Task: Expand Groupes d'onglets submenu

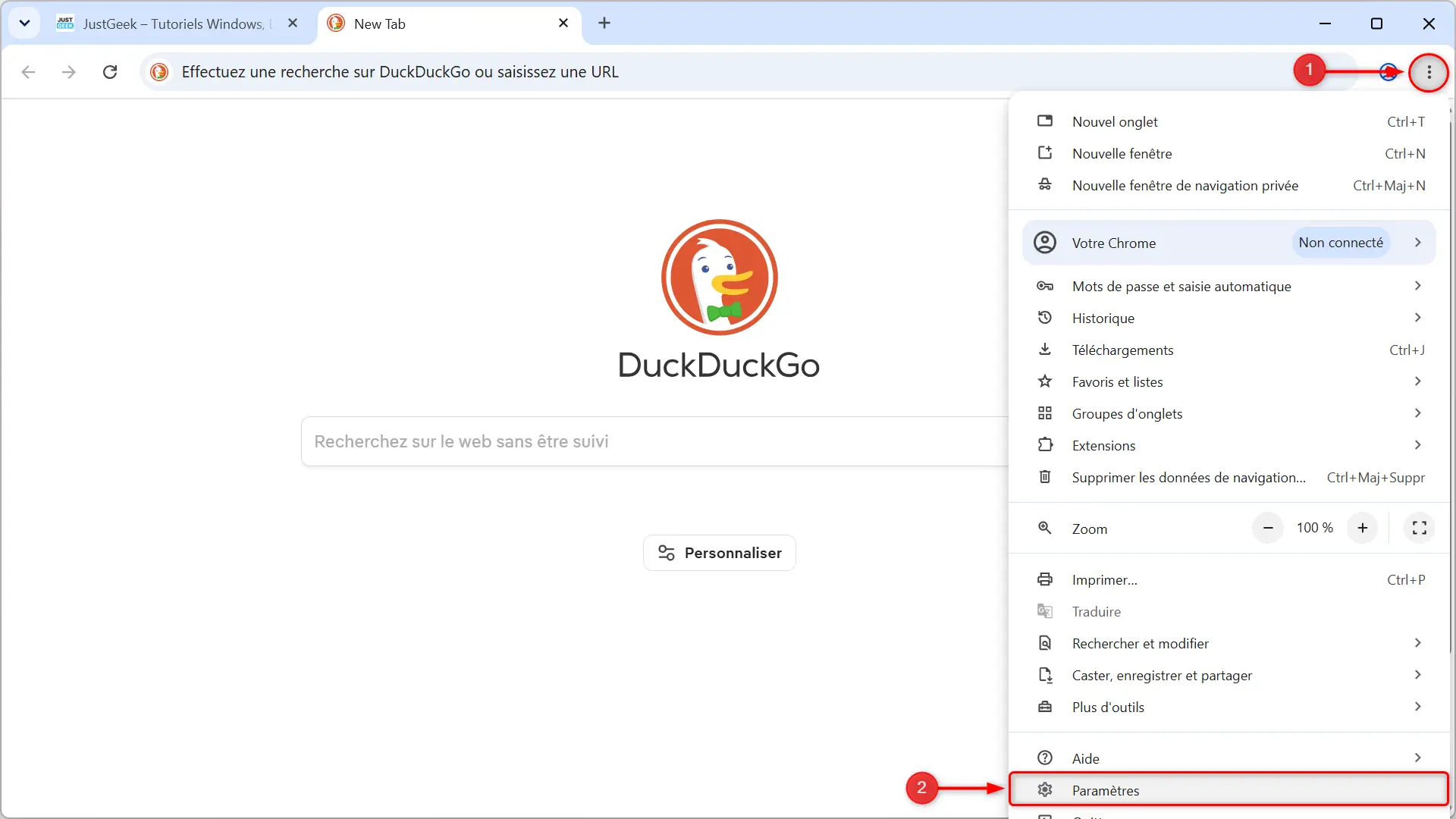Action: click(x=1229, y=414)
